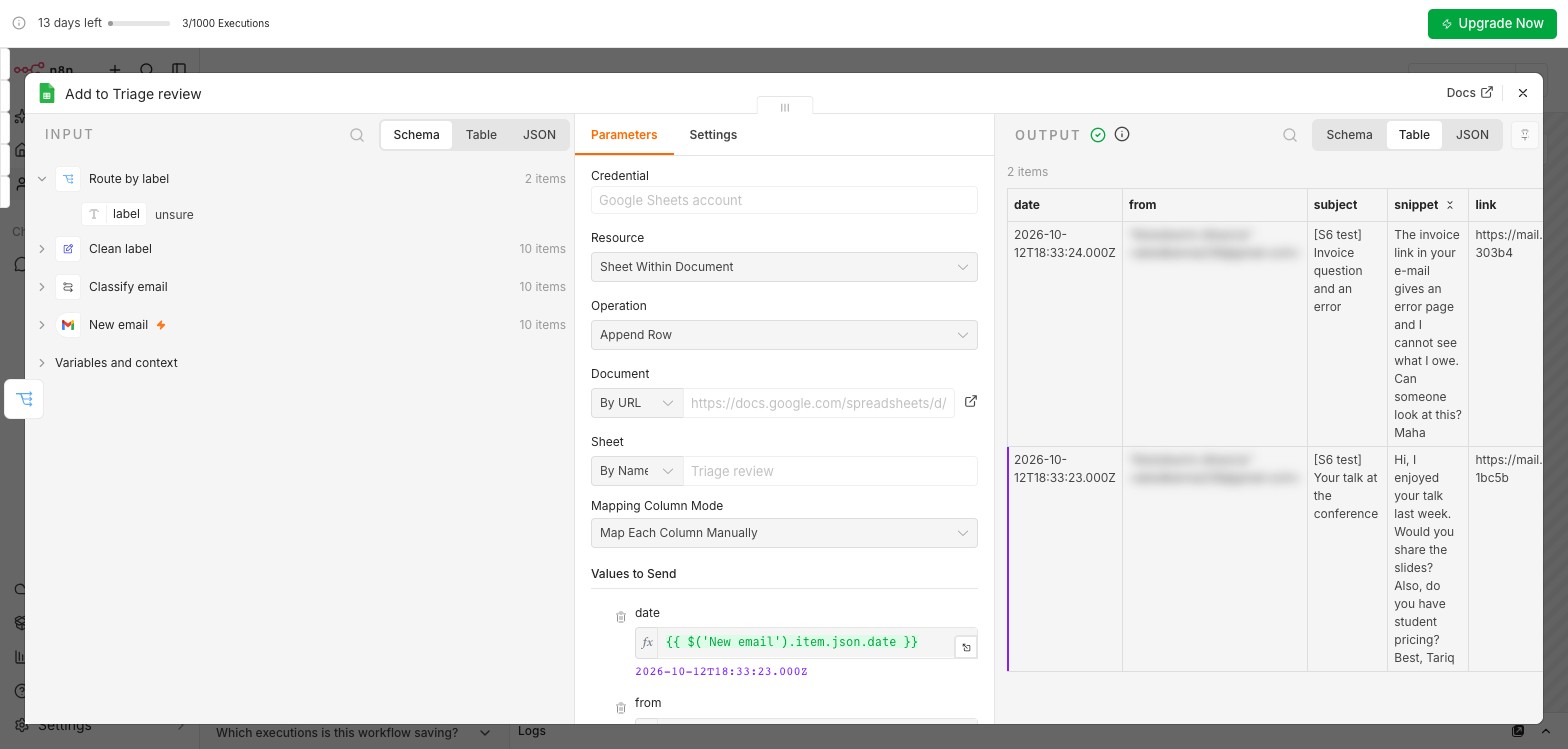1568x749 pixels.
Task: Close the Add to Triage review panel
Action: pos(1523,93)
